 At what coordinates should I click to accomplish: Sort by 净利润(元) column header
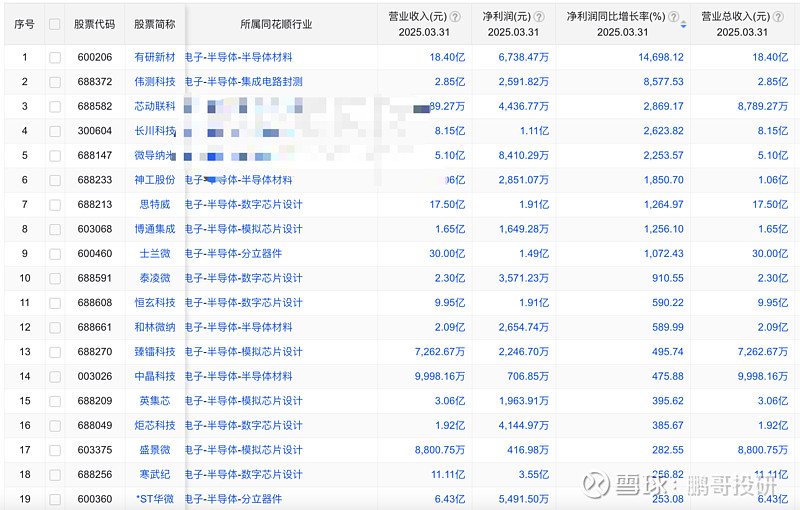coord(507,17)
